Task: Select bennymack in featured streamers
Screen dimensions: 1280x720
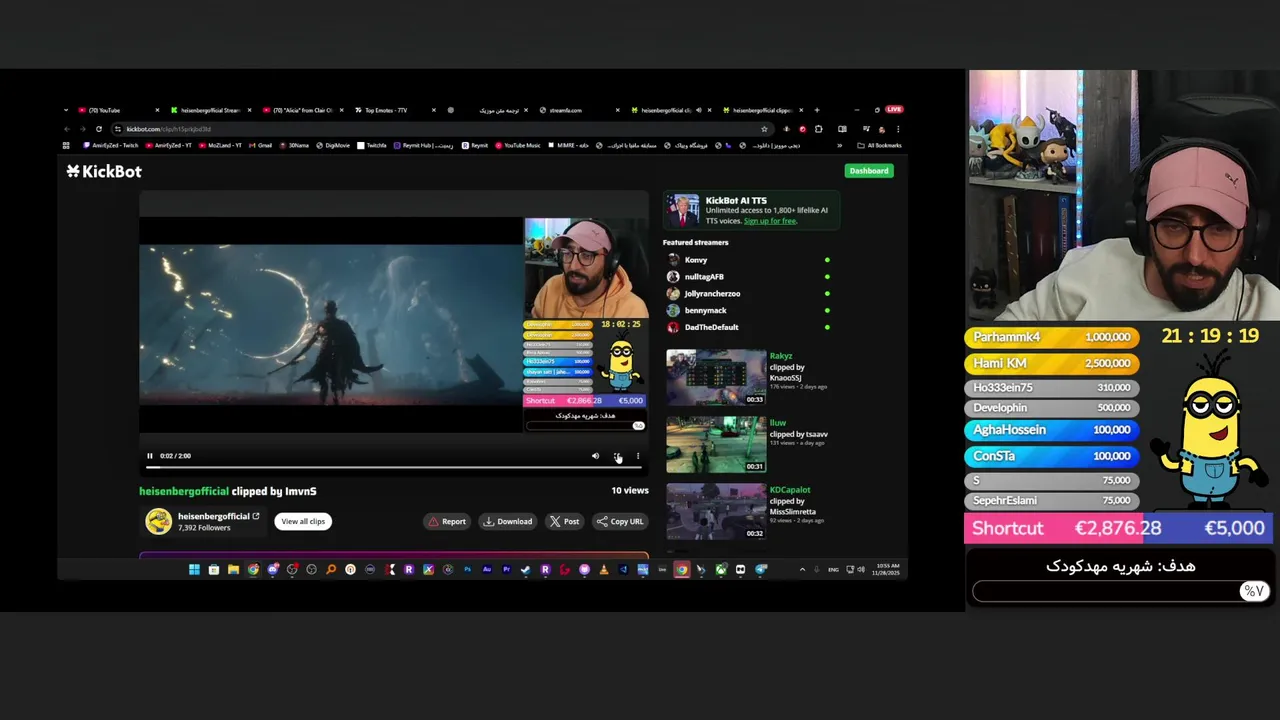Action: pos(750,311)
